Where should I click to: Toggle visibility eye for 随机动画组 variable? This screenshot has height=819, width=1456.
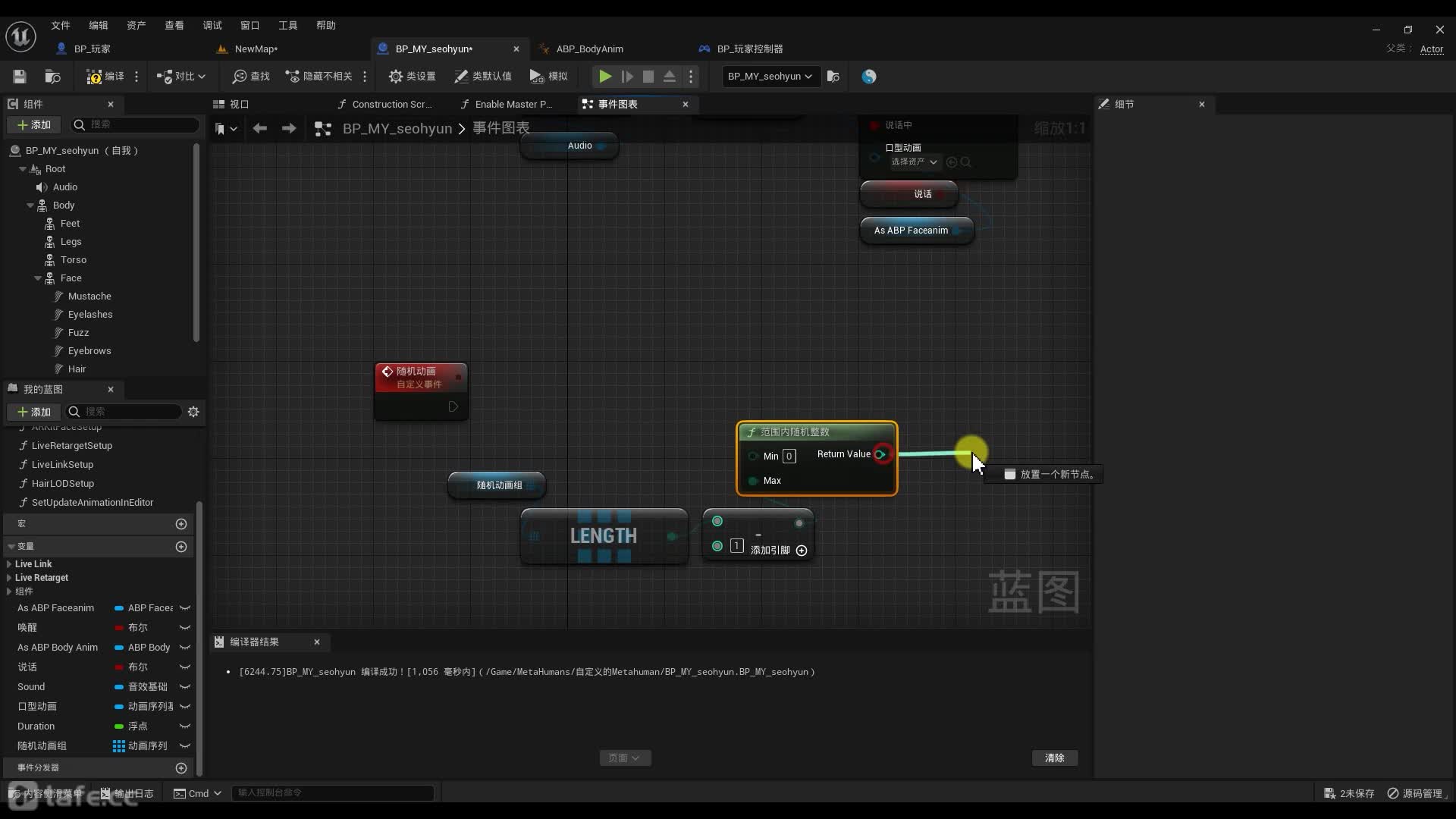[x=184, y=746]
